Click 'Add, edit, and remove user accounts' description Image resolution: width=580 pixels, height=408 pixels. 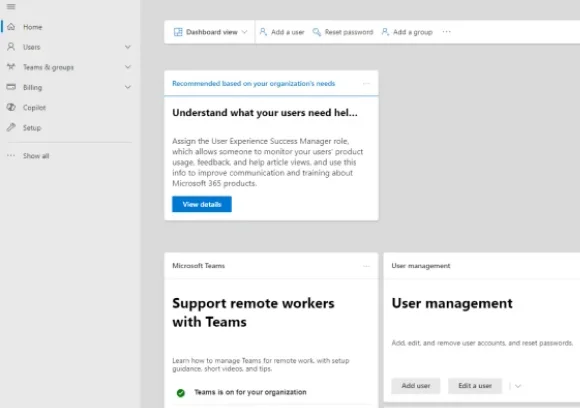pos(482,343)
